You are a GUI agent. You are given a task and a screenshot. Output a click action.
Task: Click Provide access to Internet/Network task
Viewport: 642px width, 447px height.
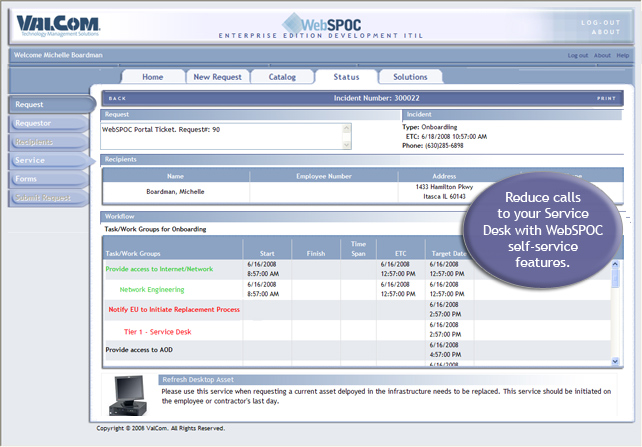coord(159,269)
